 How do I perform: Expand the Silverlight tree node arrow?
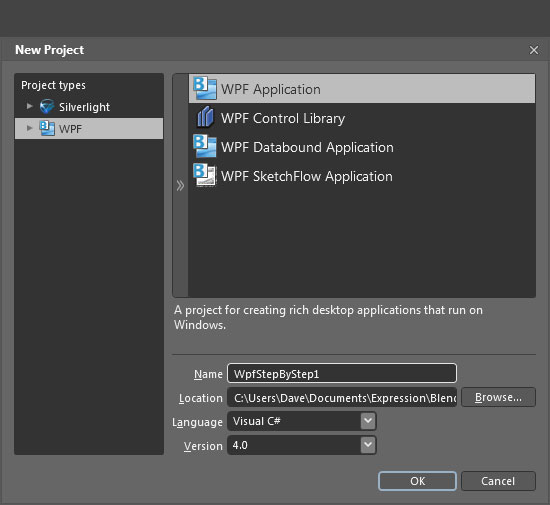(30, 106)
